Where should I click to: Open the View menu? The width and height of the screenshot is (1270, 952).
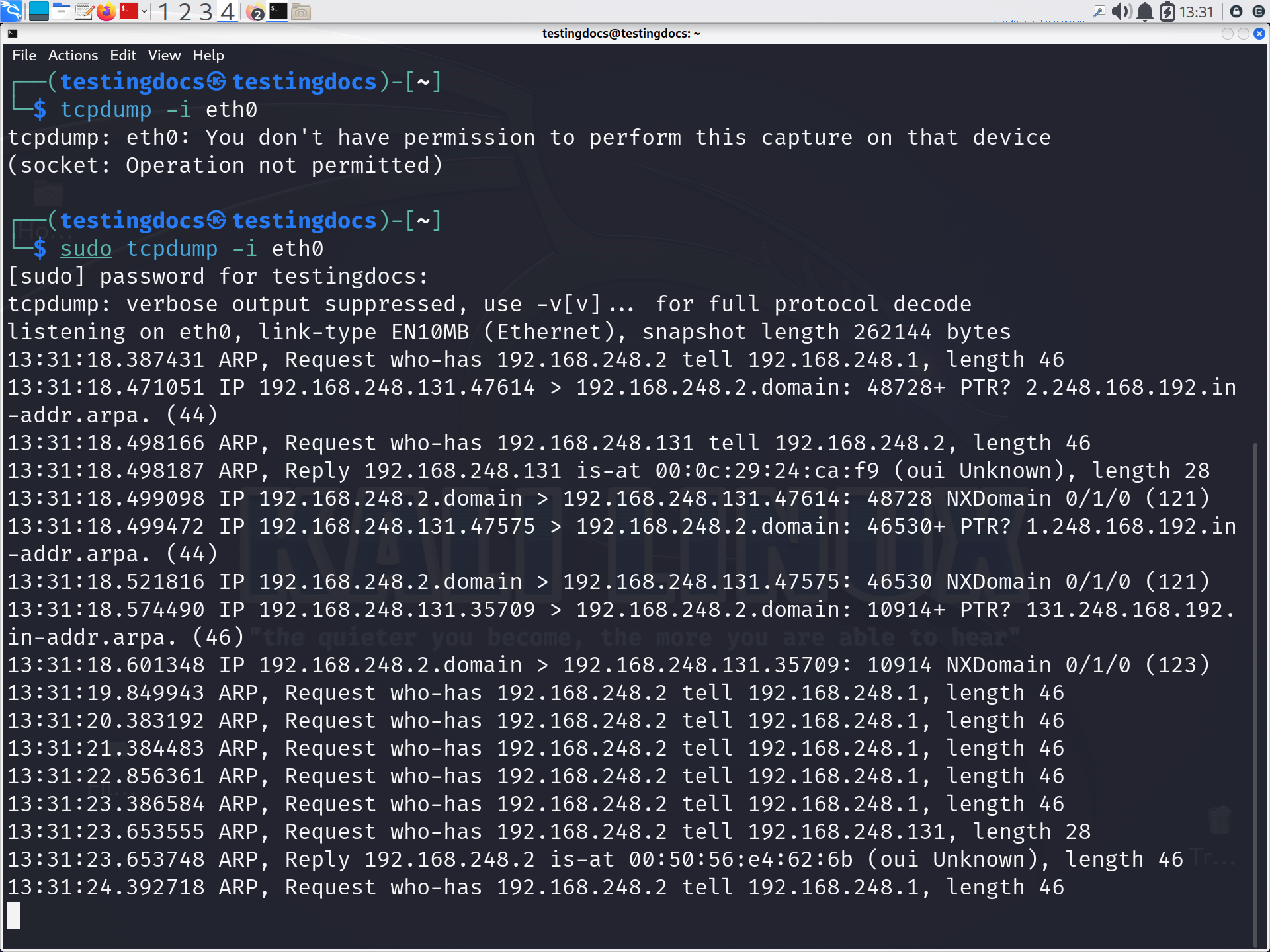point(164,55)
